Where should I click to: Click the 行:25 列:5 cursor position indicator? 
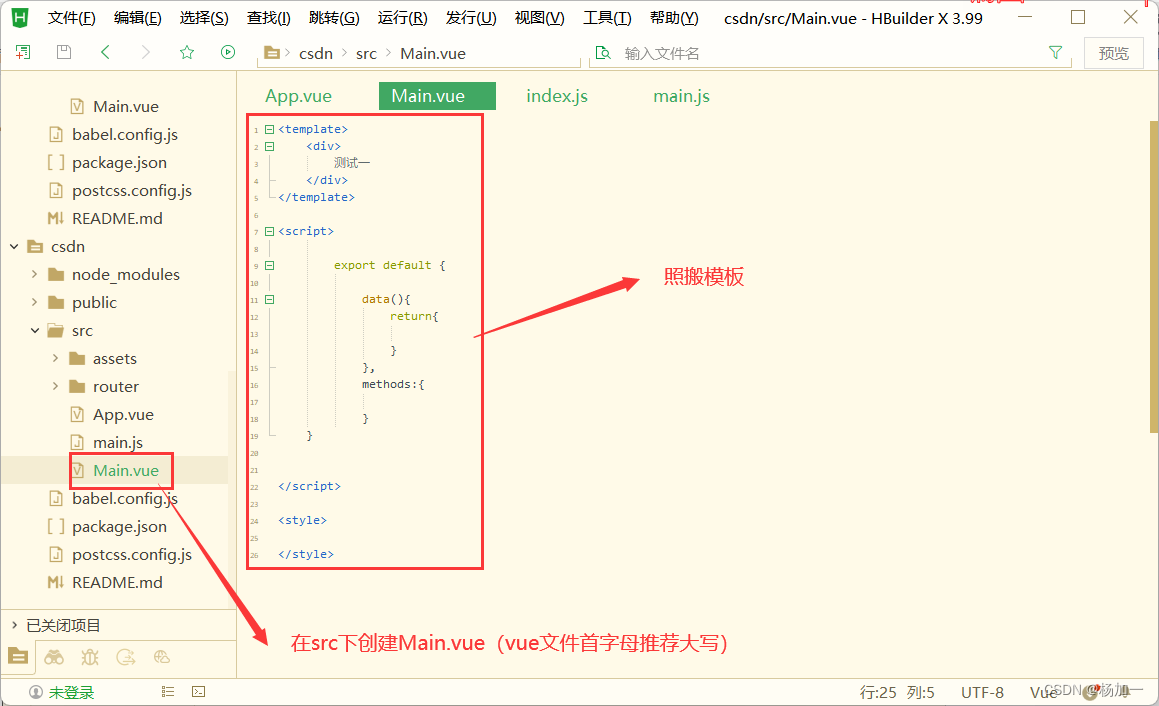tap(897, 693)
